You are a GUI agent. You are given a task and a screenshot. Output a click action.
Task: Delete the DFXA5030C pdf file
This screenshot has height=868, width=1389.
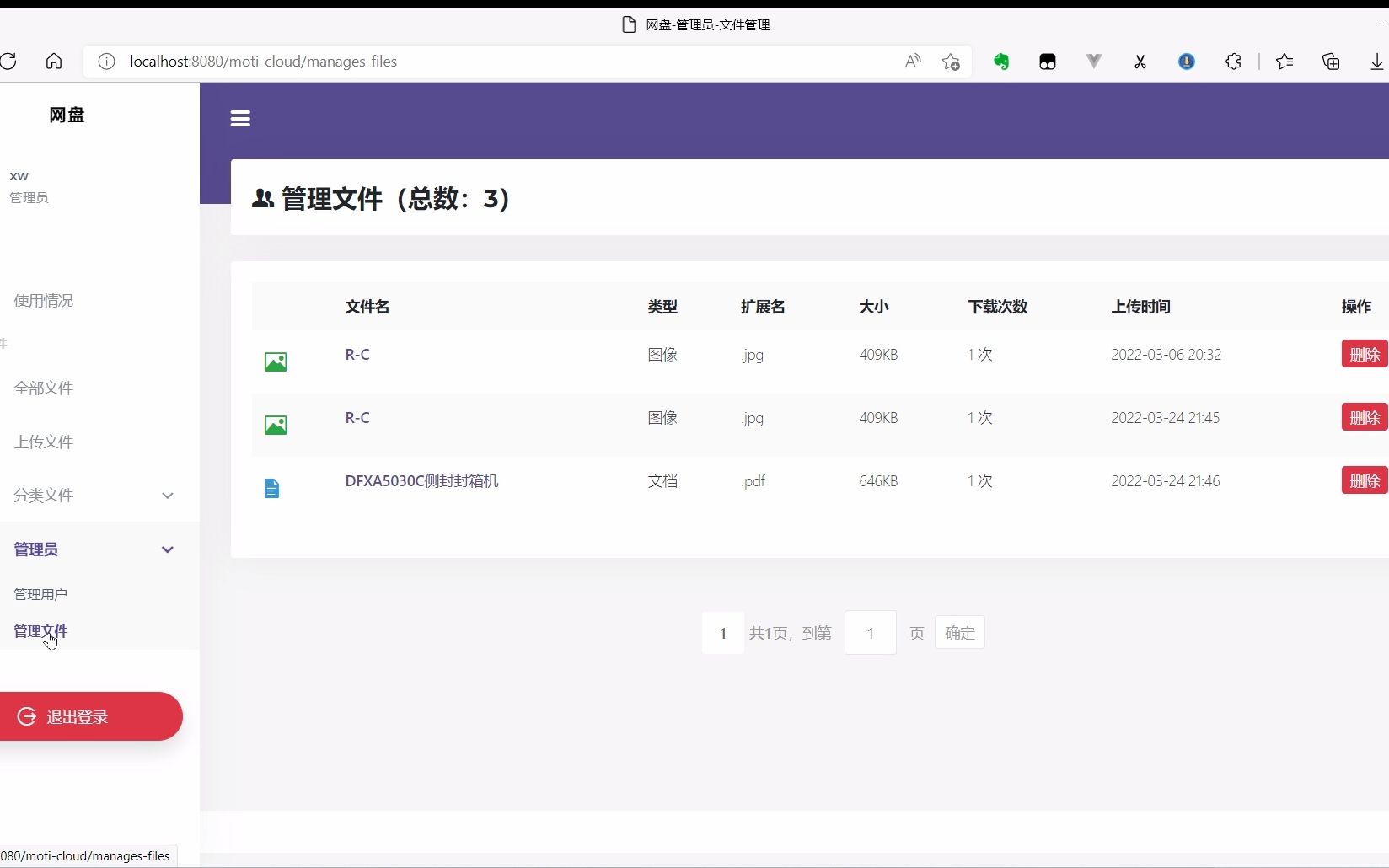coord(1365,480)
